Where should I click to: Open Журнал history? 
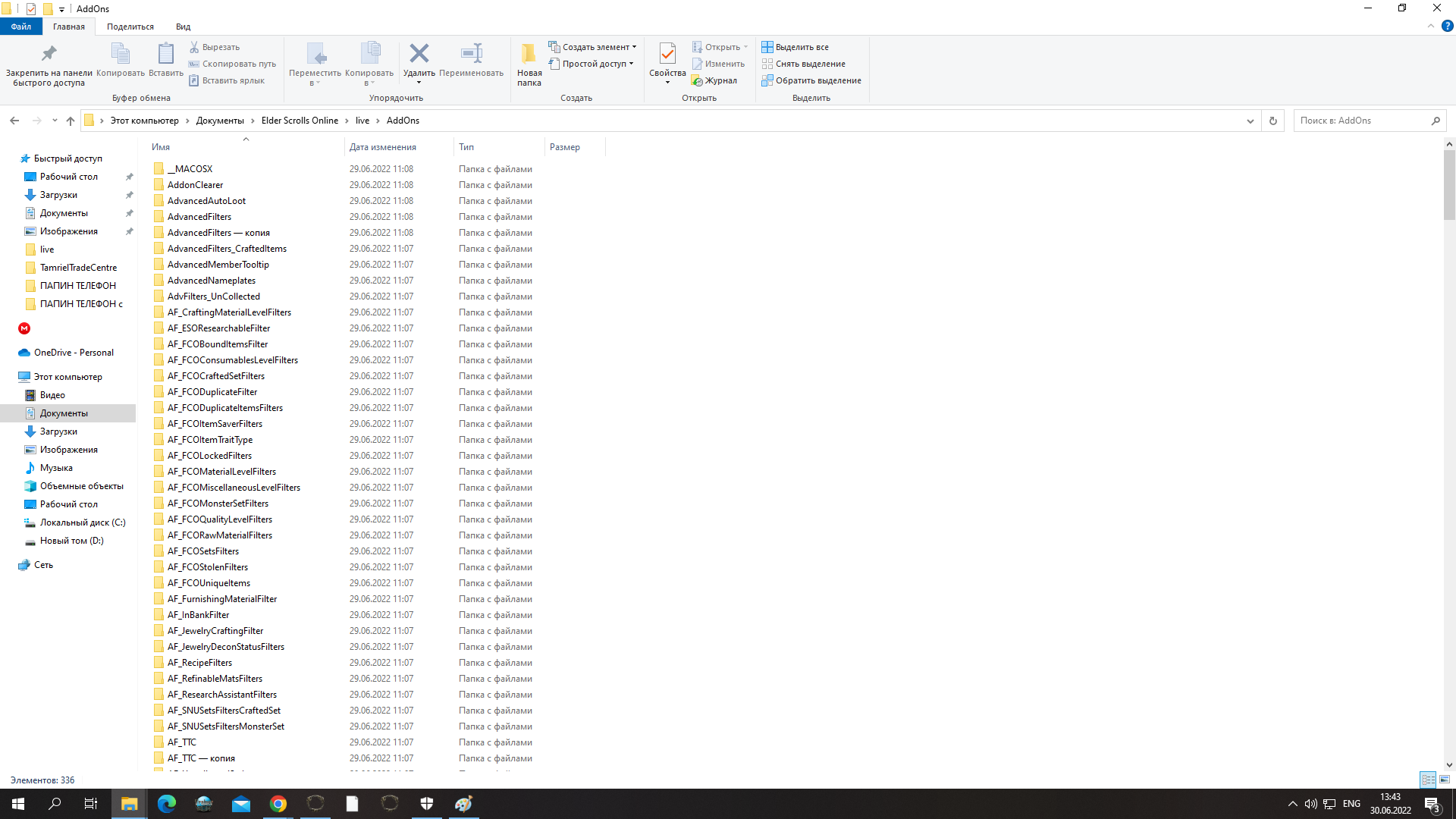pyautogui.click(x=714, y=80)
